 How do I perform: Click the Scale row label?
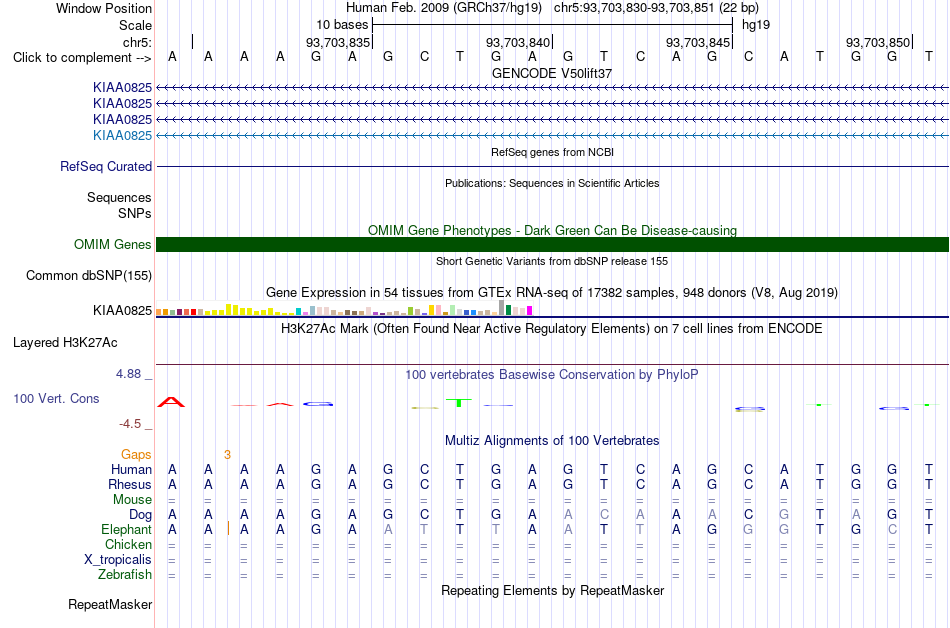tap(135, 25)
